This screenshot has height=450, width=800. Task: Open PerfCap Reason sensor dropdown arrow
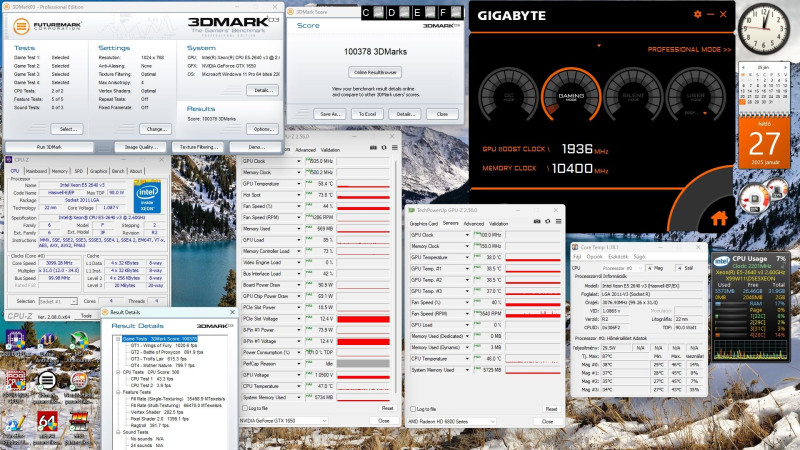(299, 364)
